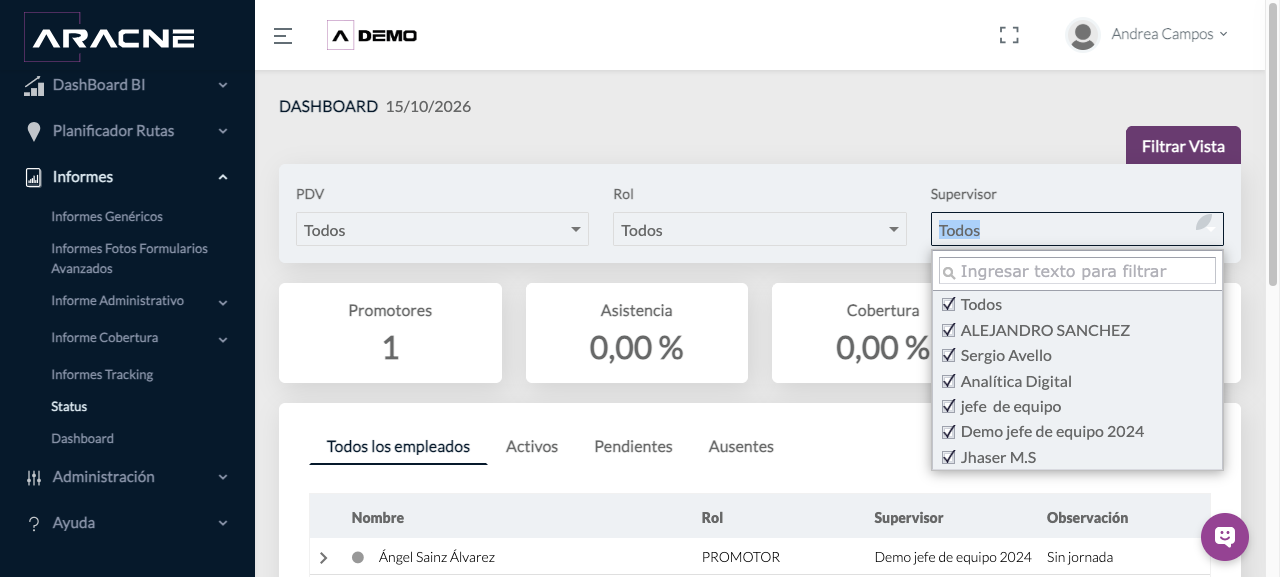This screenshot has height=577, width=1280.
Task: Uncheck Analítica Digital checkbox
Action: pyautogui.click(x=949, y=381)
